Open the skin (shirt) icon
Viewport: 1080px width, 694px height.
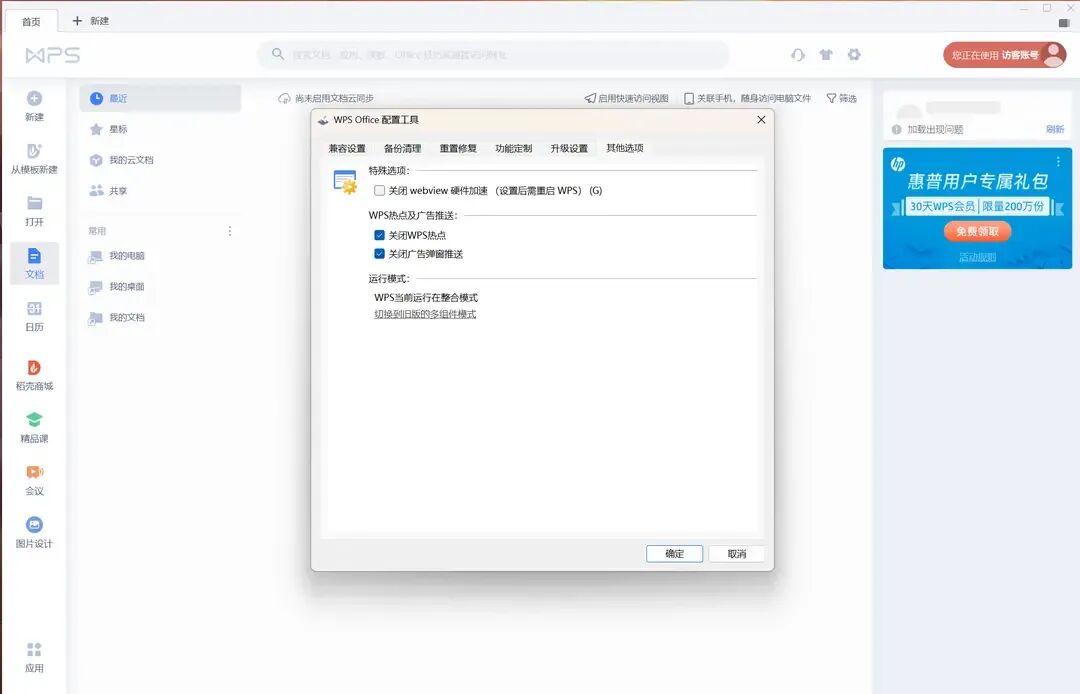826,54
